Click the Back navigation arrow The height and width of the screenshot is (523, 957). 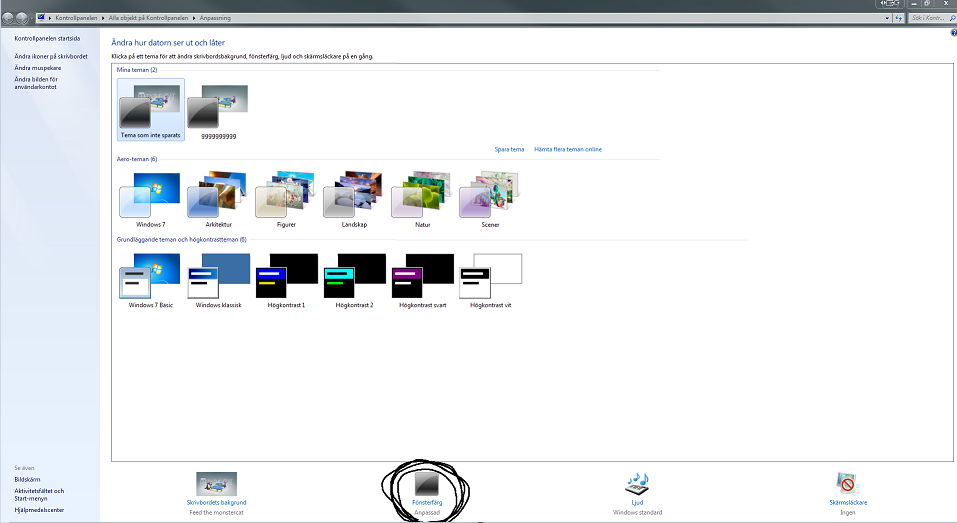[8, 18]
